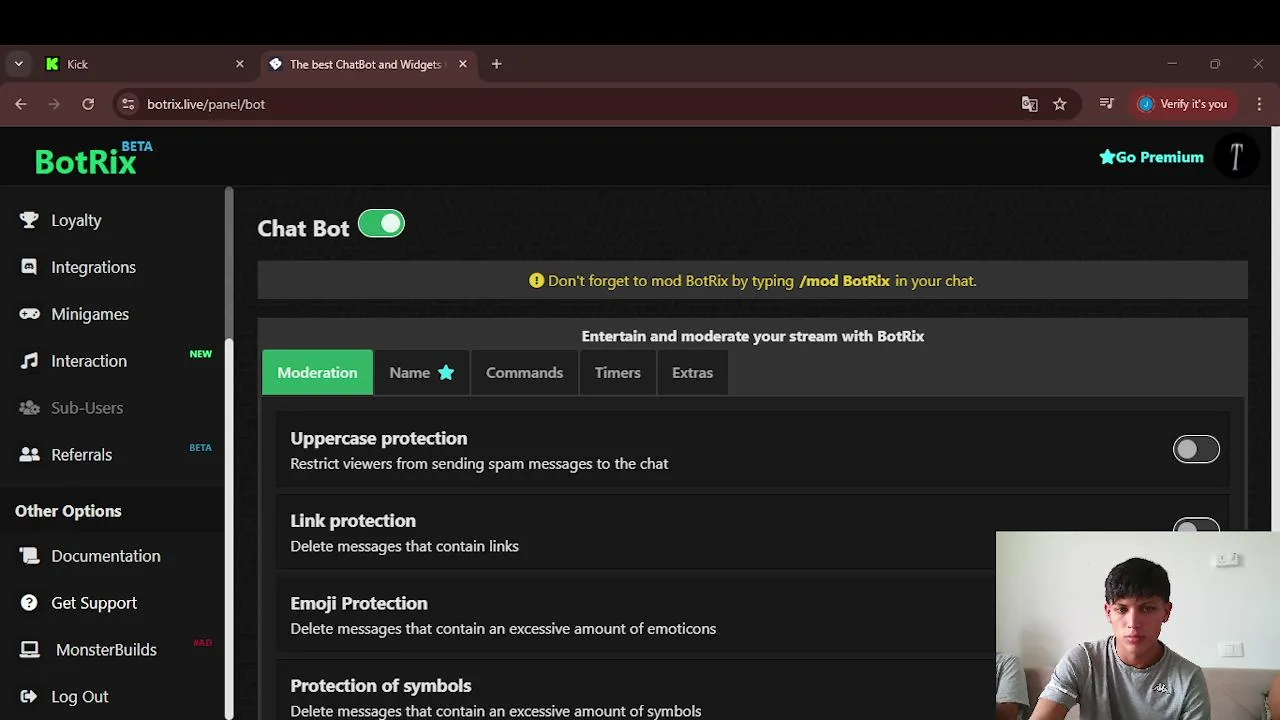Click the Integrations sidebar icon
The width and height of the screenshot is (1280, 720).
pyautogui.click(x=29, y=267)
